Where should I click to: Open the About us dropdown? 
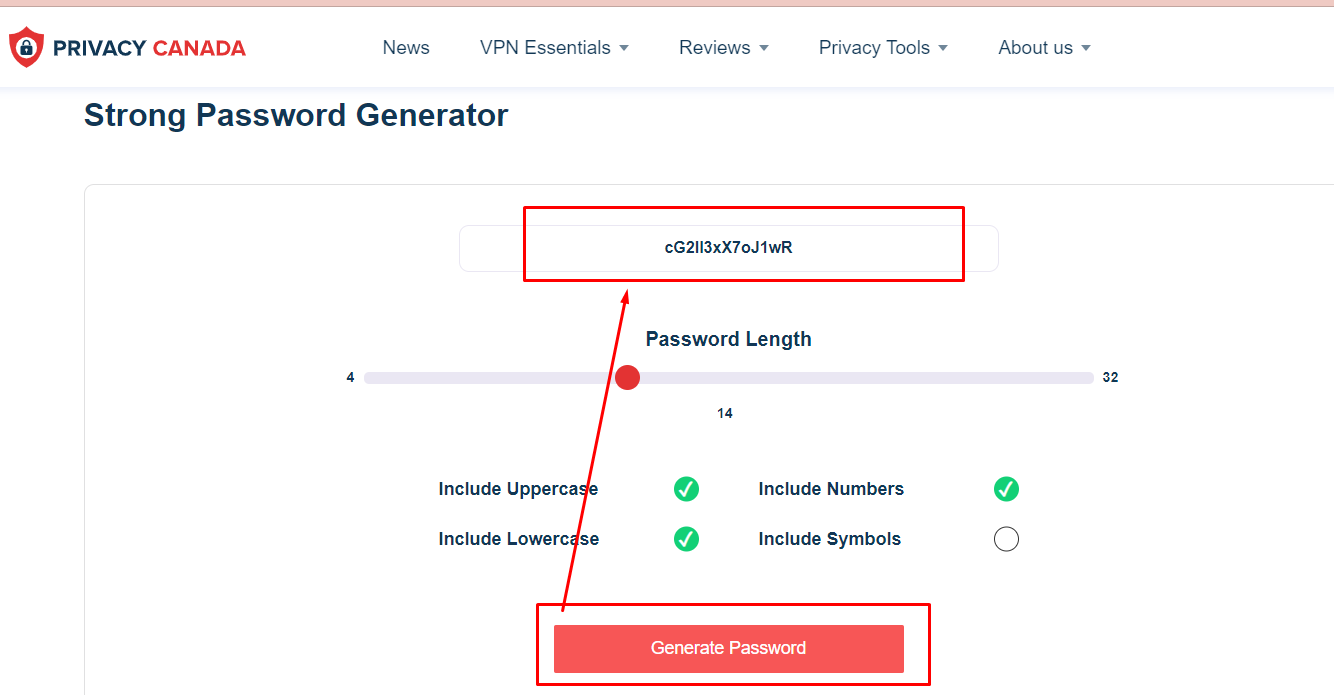(1043, 47)
